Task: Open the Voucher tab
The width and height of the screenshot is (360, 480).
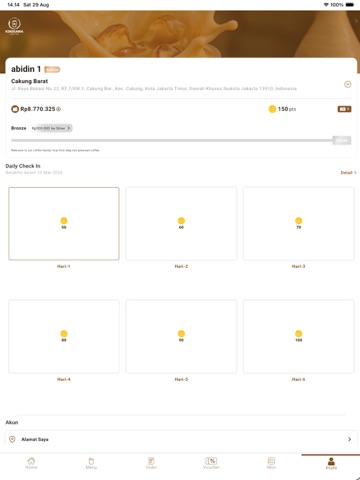Action: click(211, 463)
